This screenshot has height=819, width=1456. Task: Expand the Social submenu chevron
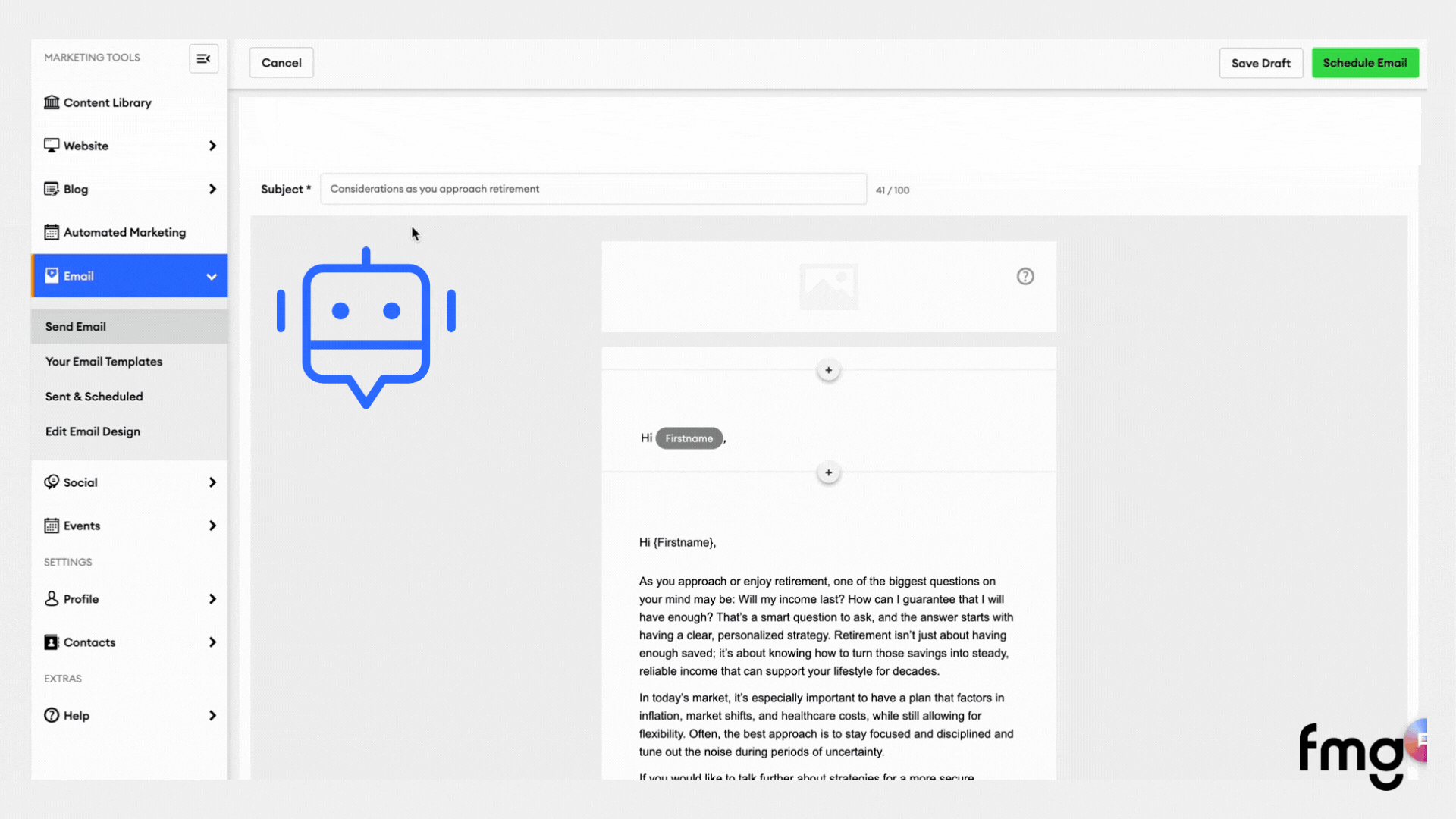[212, 482]
